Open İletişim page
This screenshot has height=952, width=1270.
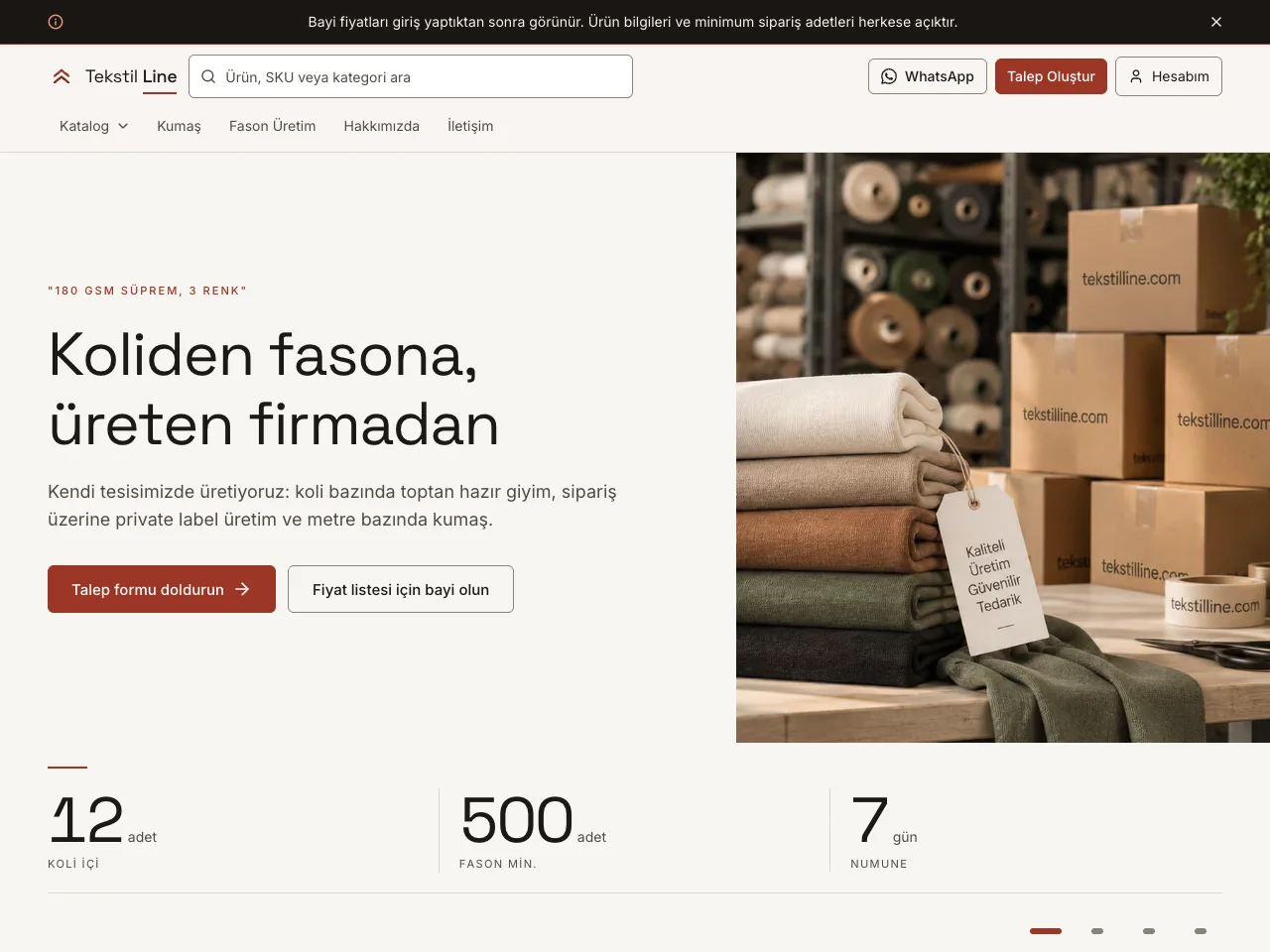(470, 126)
